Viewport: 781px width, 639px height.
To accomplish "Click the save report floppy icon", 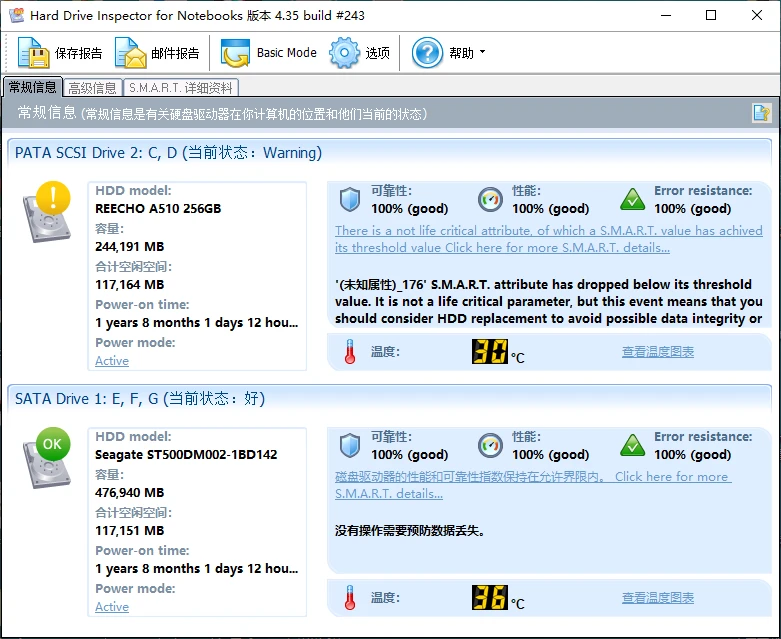I will (33, 52).
